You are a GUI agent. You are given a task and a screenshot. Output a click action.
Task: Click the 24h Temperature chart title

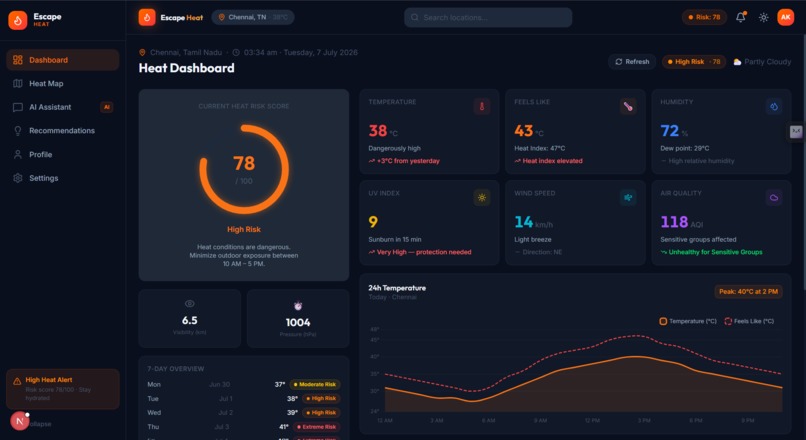[397, 288]
